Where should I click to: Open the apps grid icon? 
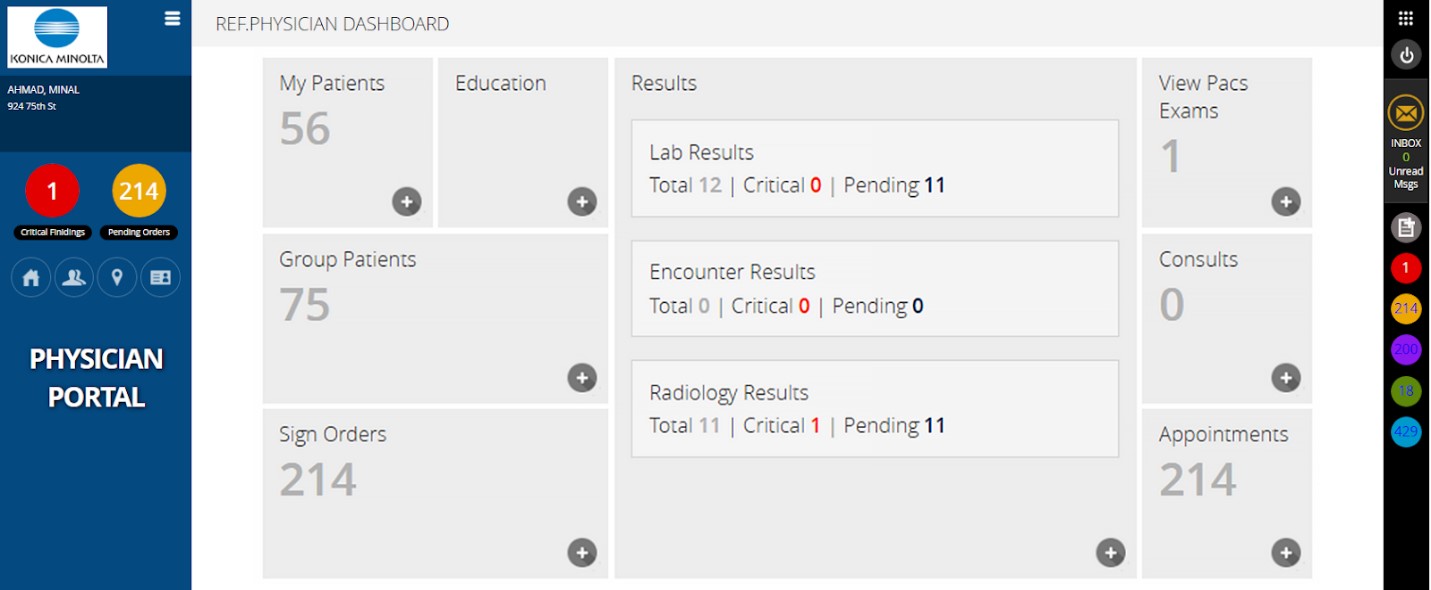point(1406,18)
